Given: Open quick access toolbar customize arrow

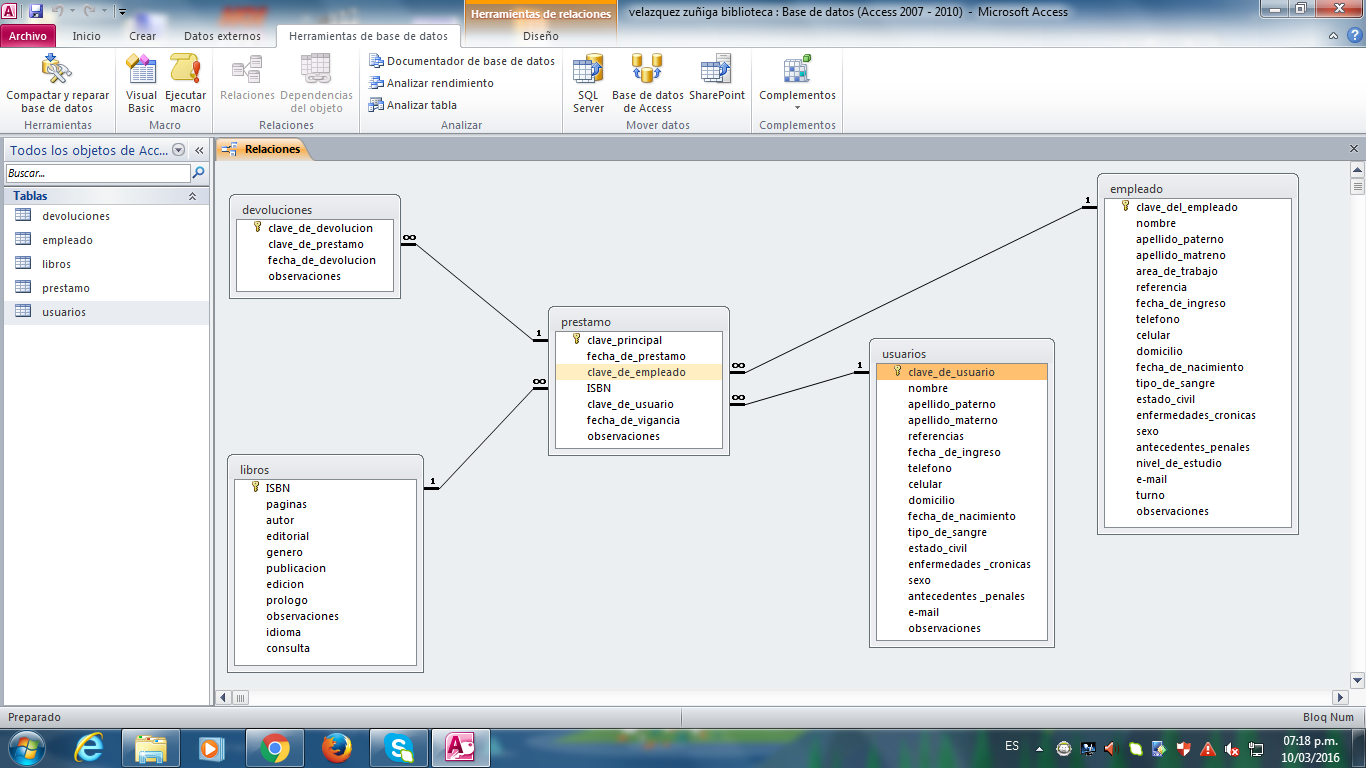Looking at the screenshot, I should click(x=122, y=12).
